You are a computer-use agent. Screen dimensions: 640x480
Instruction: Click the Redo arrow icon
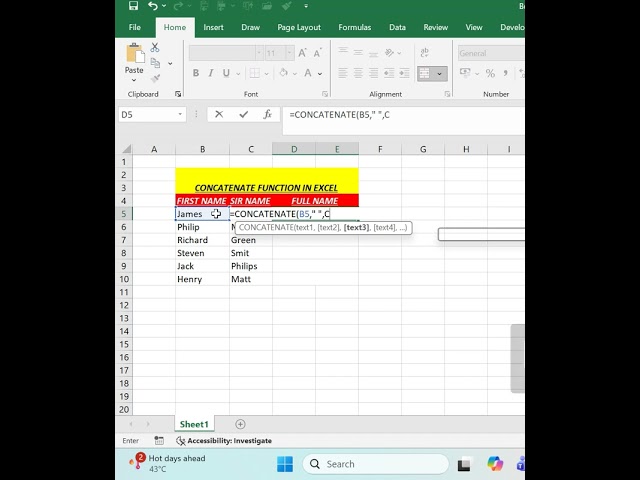[x=178, y=6]
